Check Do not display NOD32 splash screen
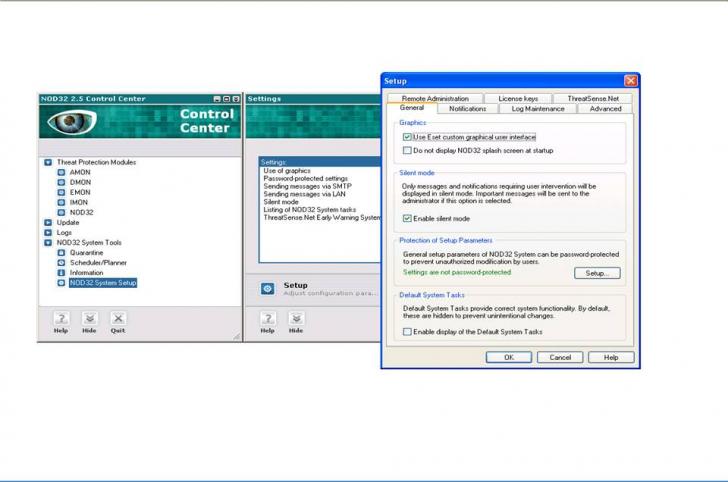 pyautogui.click(x=407, y=150)
